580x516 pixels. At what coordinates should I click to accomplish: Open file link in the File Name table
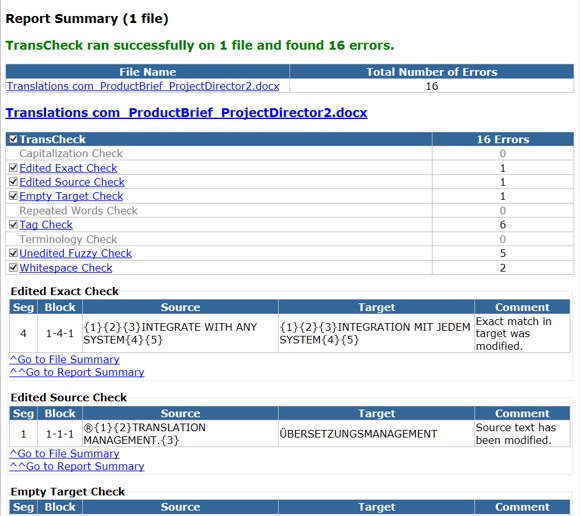pos(143,86)
